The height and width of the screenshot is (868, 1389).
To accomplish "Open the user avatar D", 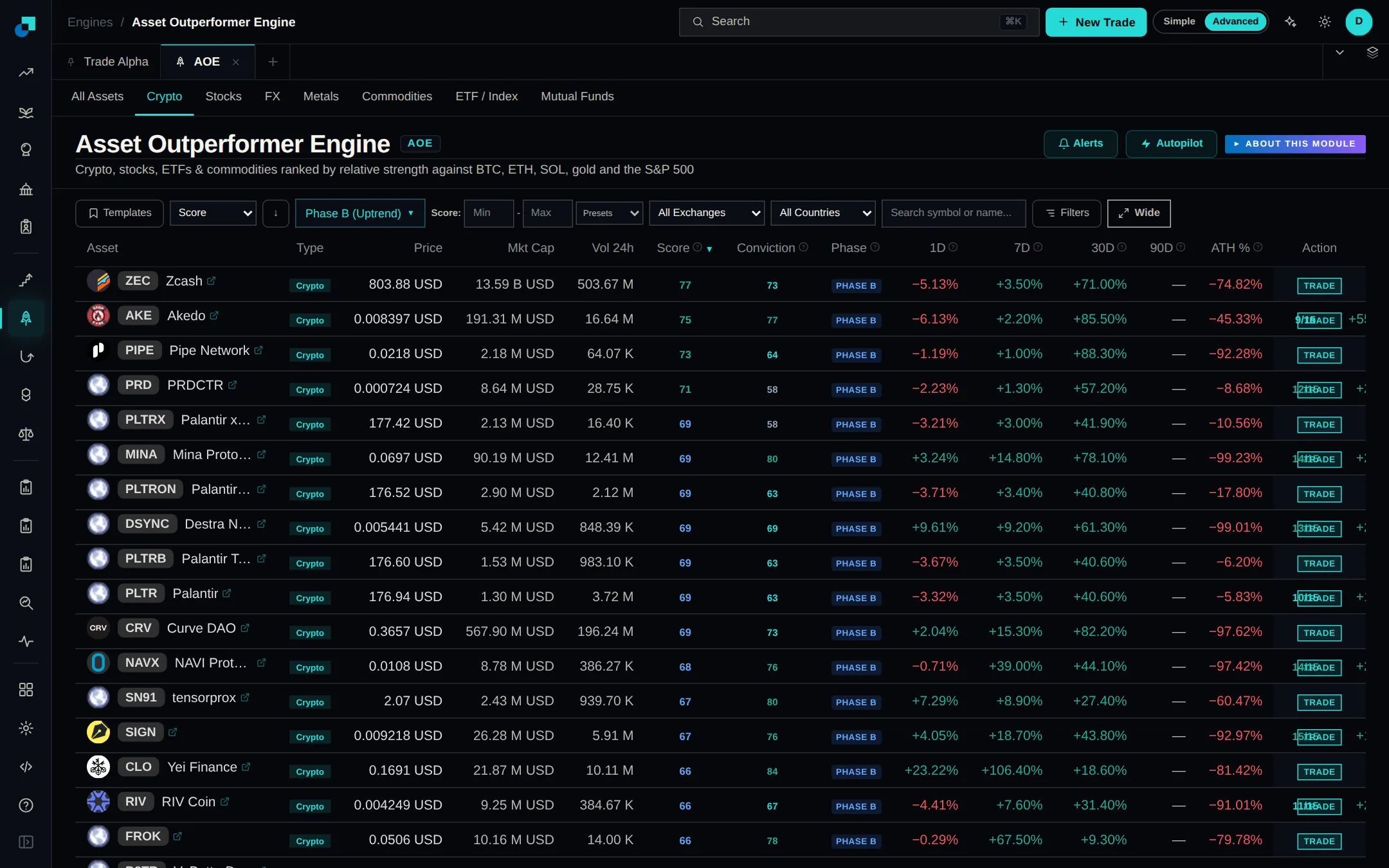I will coord(1359,22).
